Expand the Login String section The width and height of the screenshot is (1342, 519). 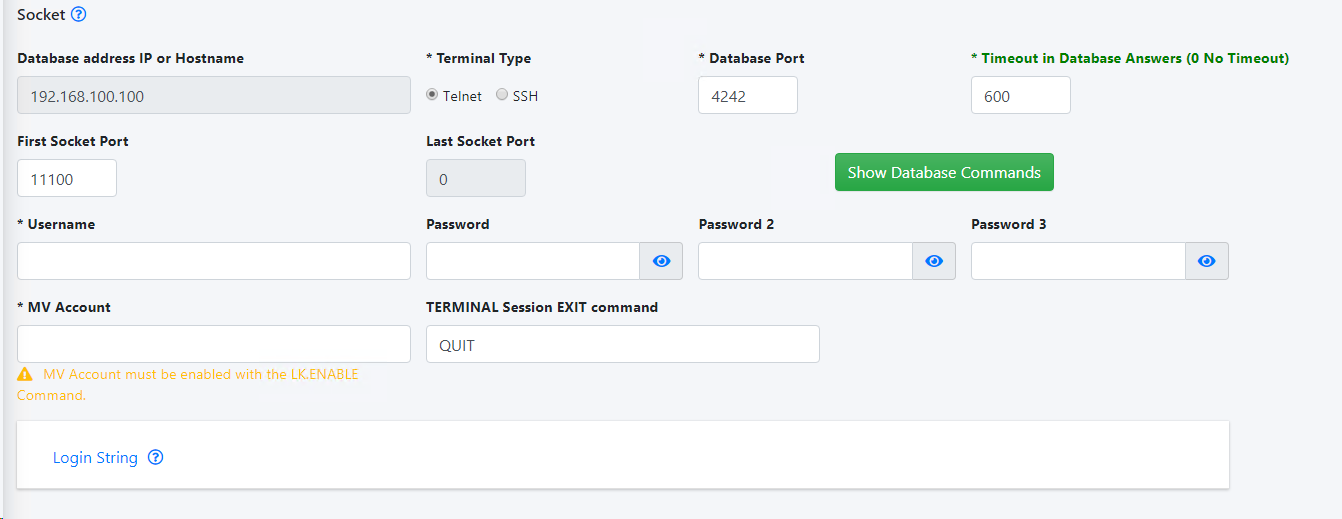(x=95, y=457)
